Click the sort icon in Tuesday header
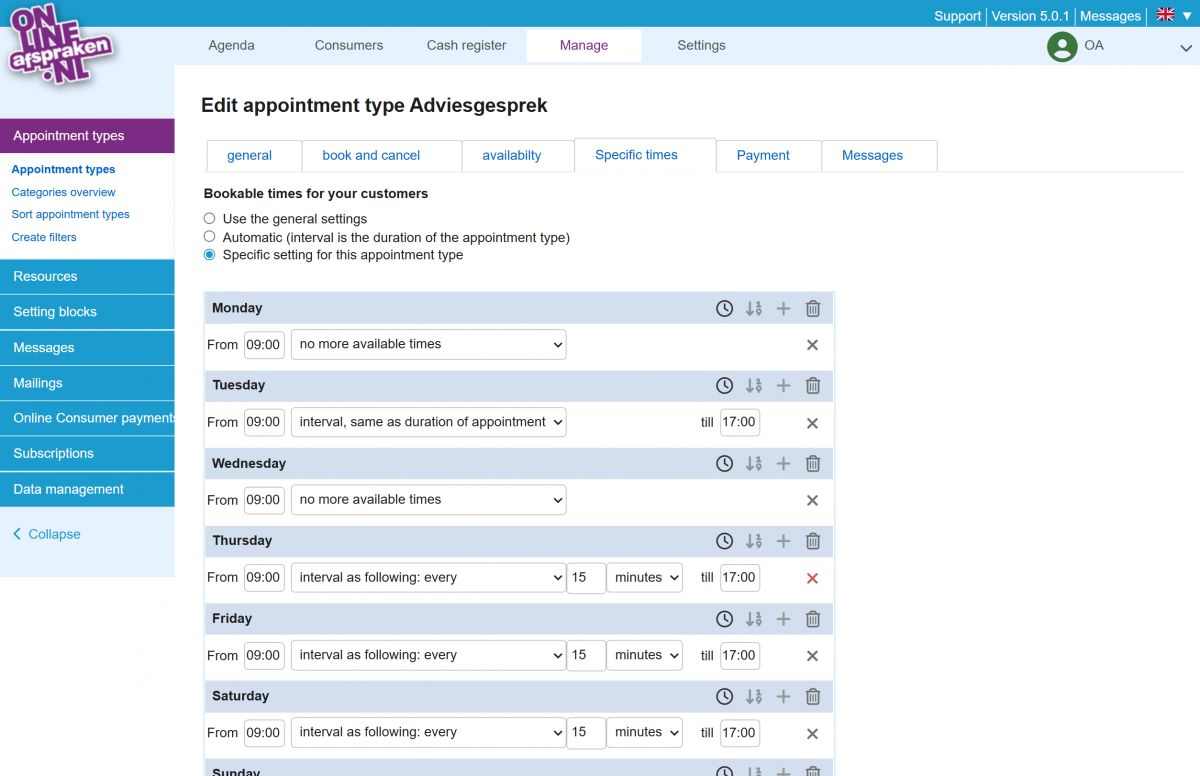 tap(754, 386)
